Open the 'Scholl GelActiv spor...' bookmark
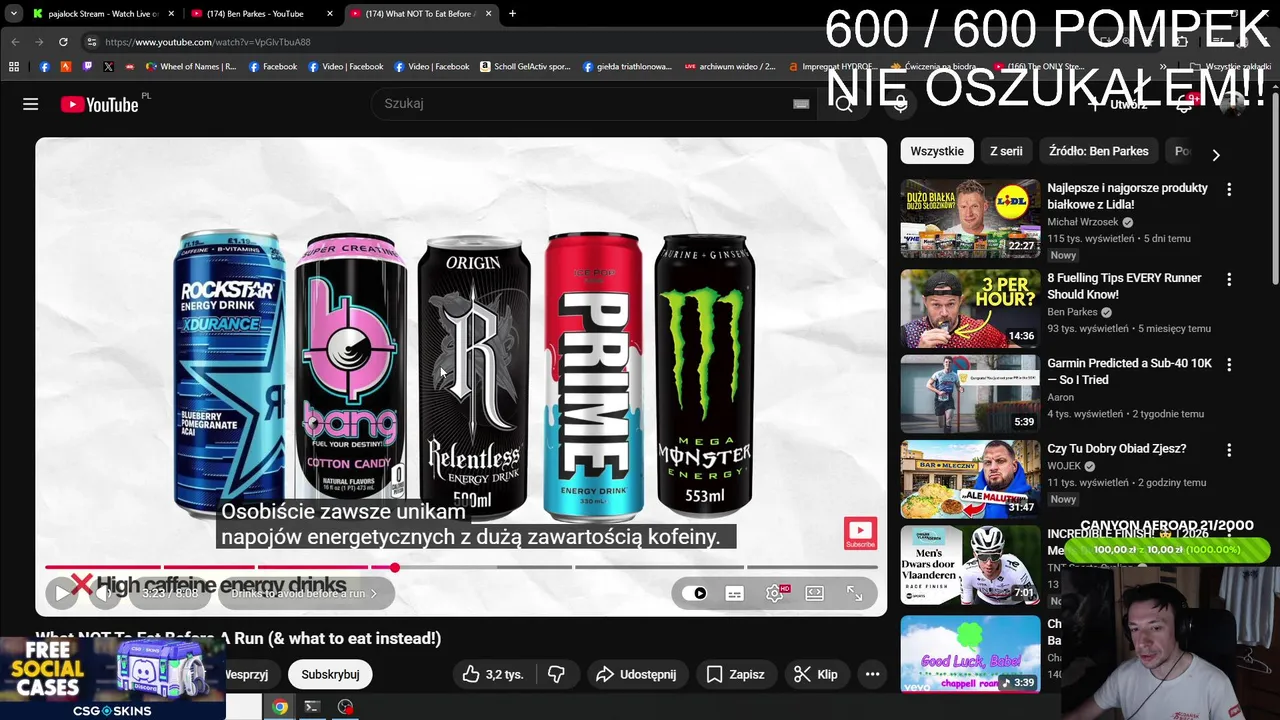The image size is (1280, 720). coord(525,67)
